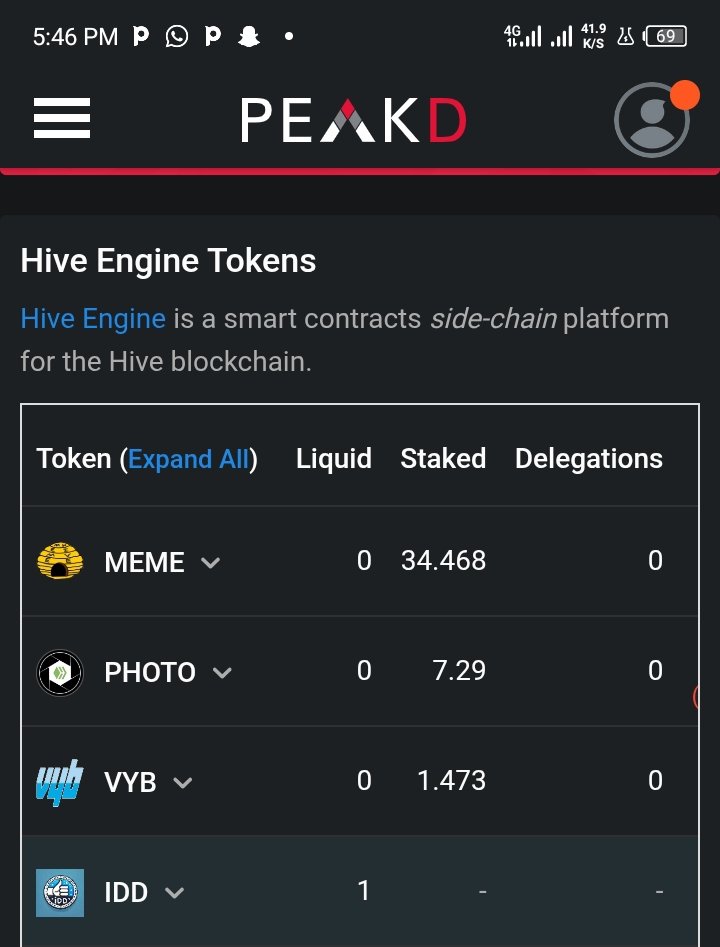
Task: Expand the IDD token chevron
Action: 174,893
